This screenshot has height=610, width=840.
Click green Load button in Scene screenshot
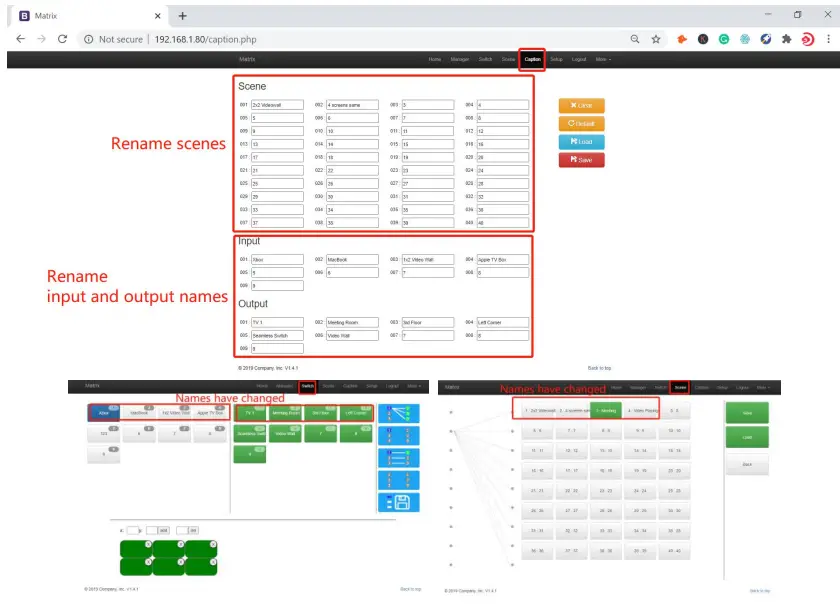point(747,437)
